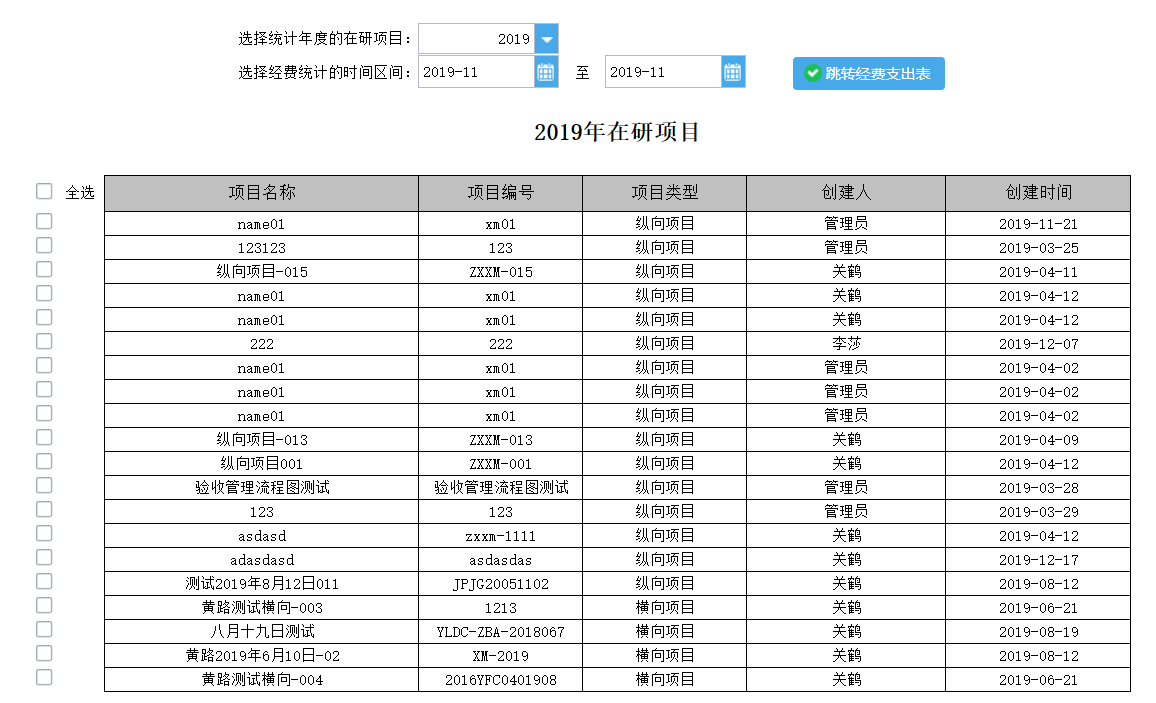Open calendar picker for end date
Screen dimensions: 1156x703
coord(733,72)
